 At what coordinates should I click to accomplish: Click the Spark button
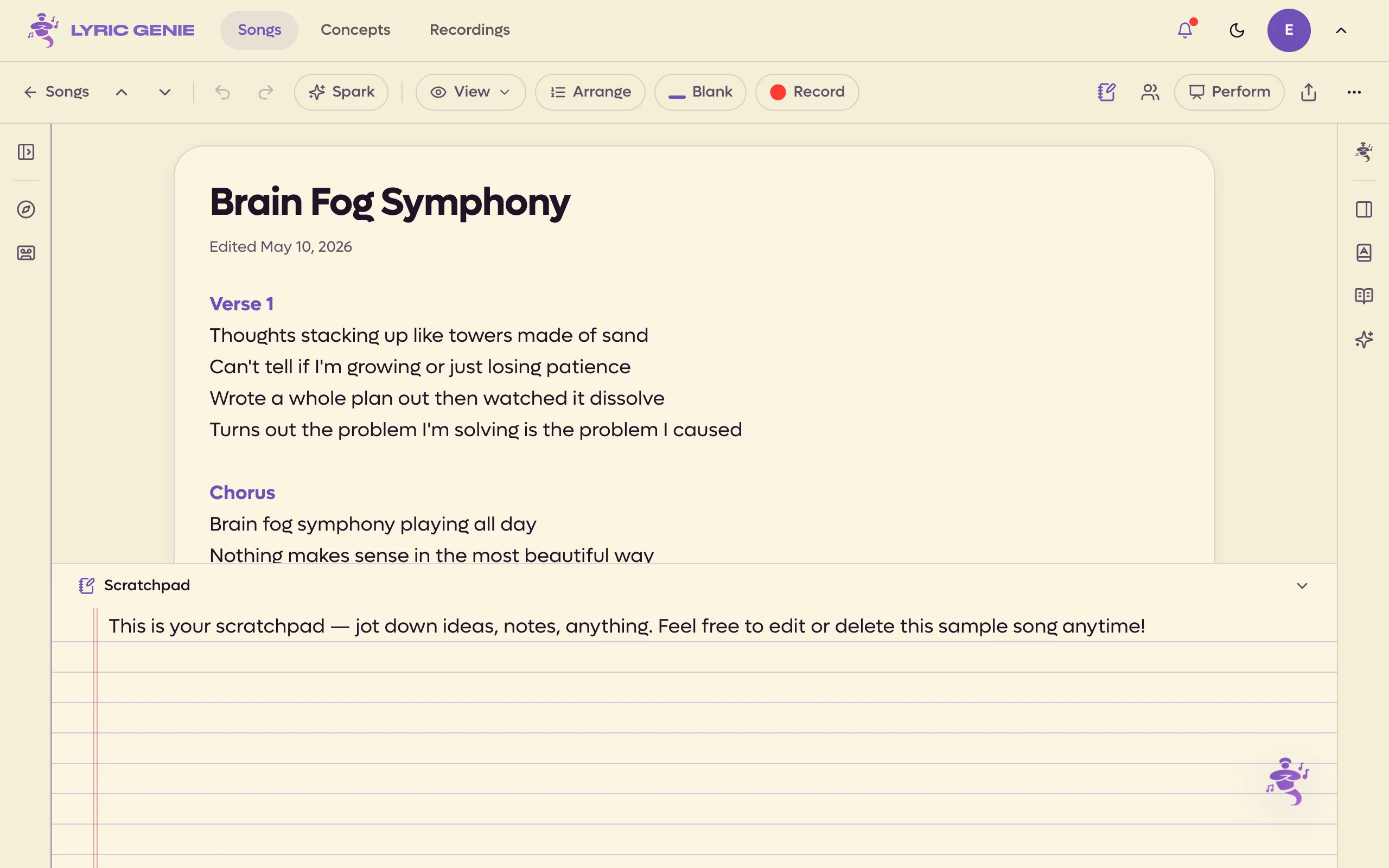point(341,92)
